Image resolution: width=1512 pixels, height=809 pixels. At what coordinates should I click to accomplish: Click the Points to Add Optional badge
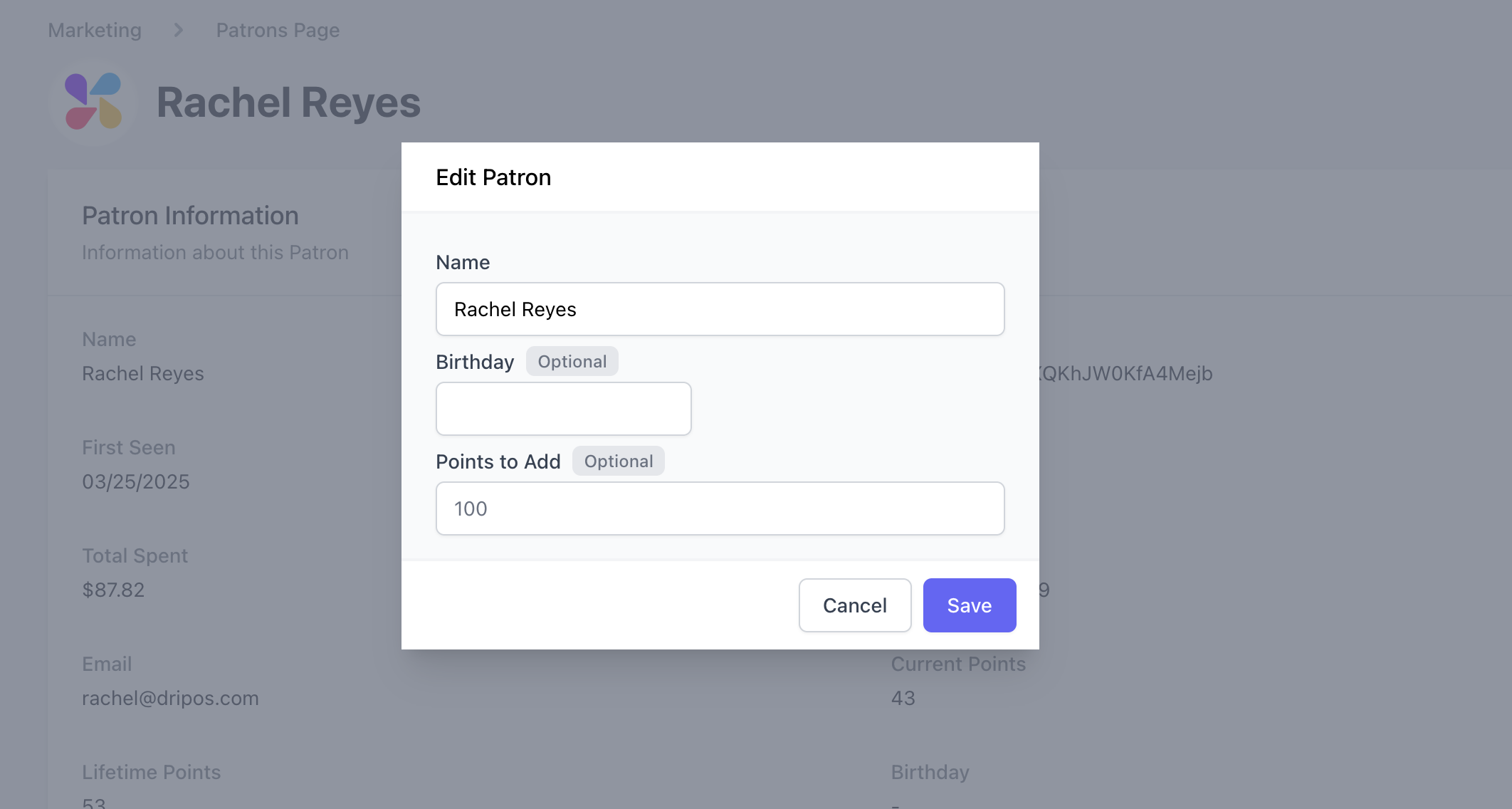618,461
